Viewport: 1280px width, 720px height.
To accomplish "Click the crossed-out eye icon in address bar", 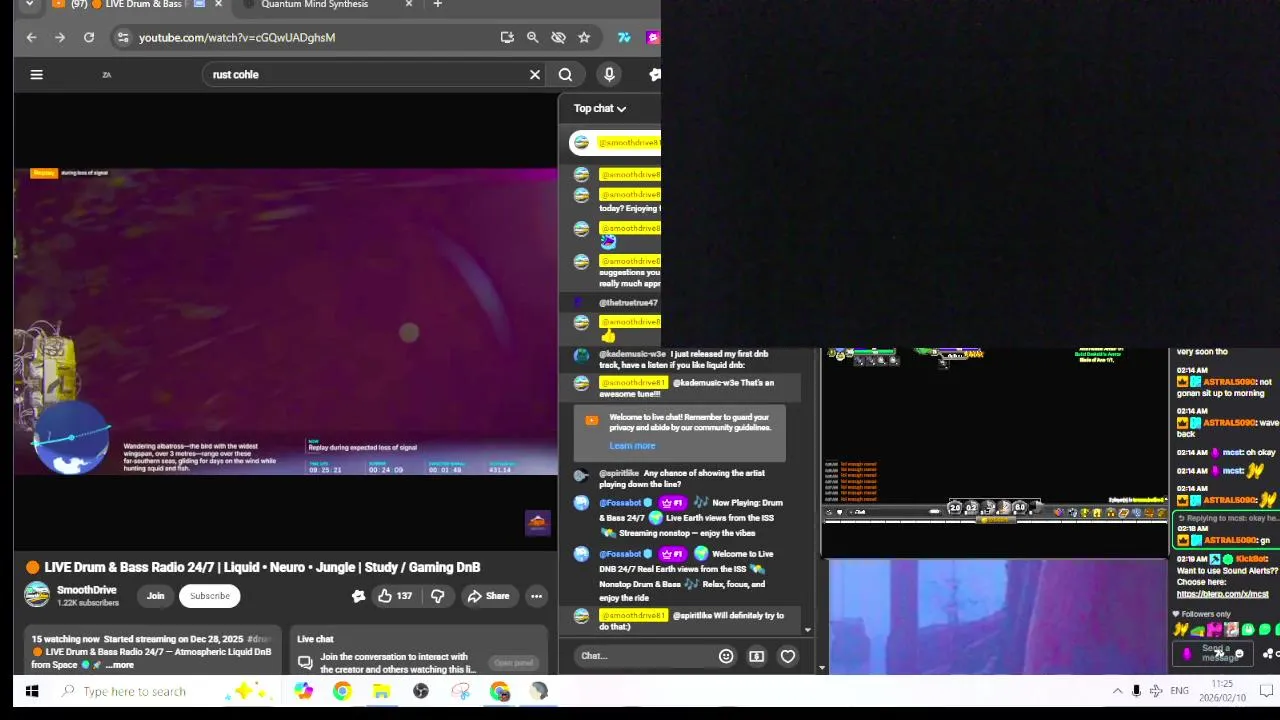I will pos(558,37).
